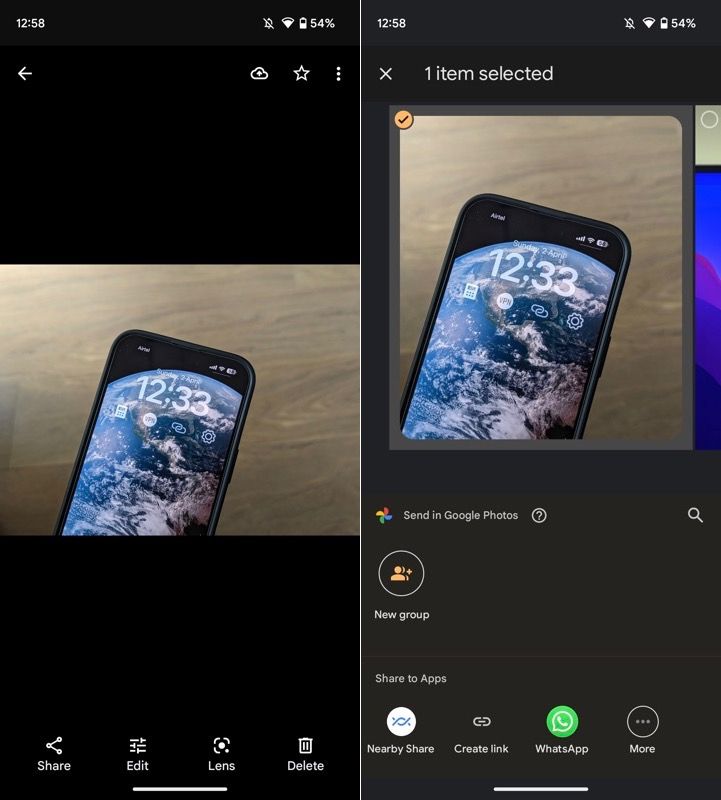The height and width of the screenshot is (800, 721).
Task: Tap the muted notifications bell, right screen
Action: click(x=629, y=23)
